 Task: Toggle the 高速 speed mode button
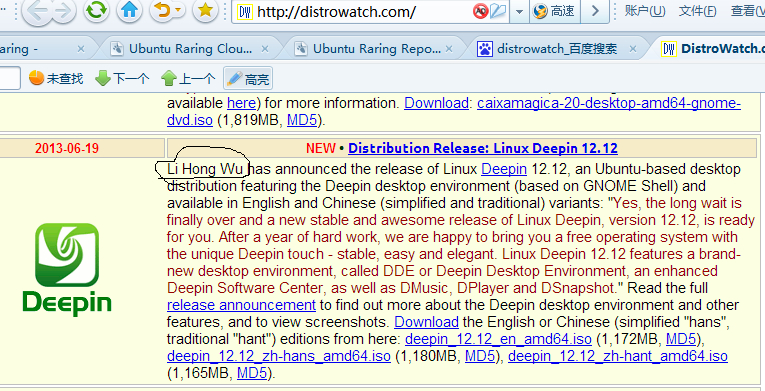554,11
